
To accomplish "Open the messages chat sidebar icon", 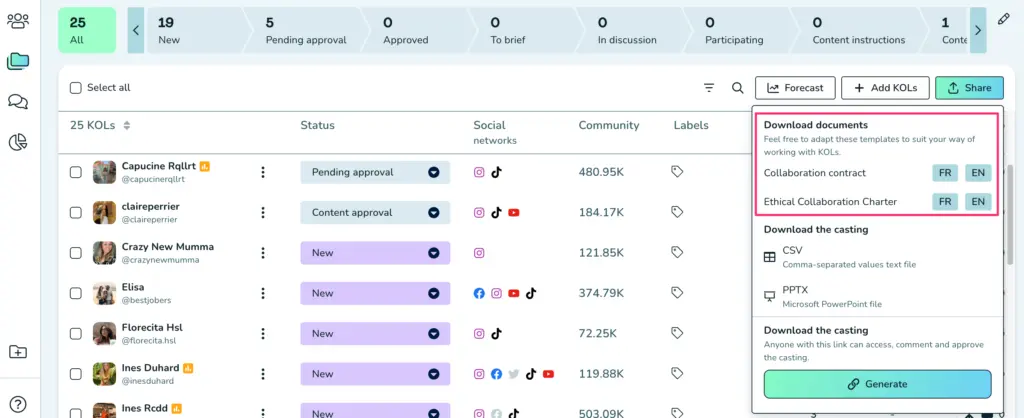I will click(x=18, y=102).
